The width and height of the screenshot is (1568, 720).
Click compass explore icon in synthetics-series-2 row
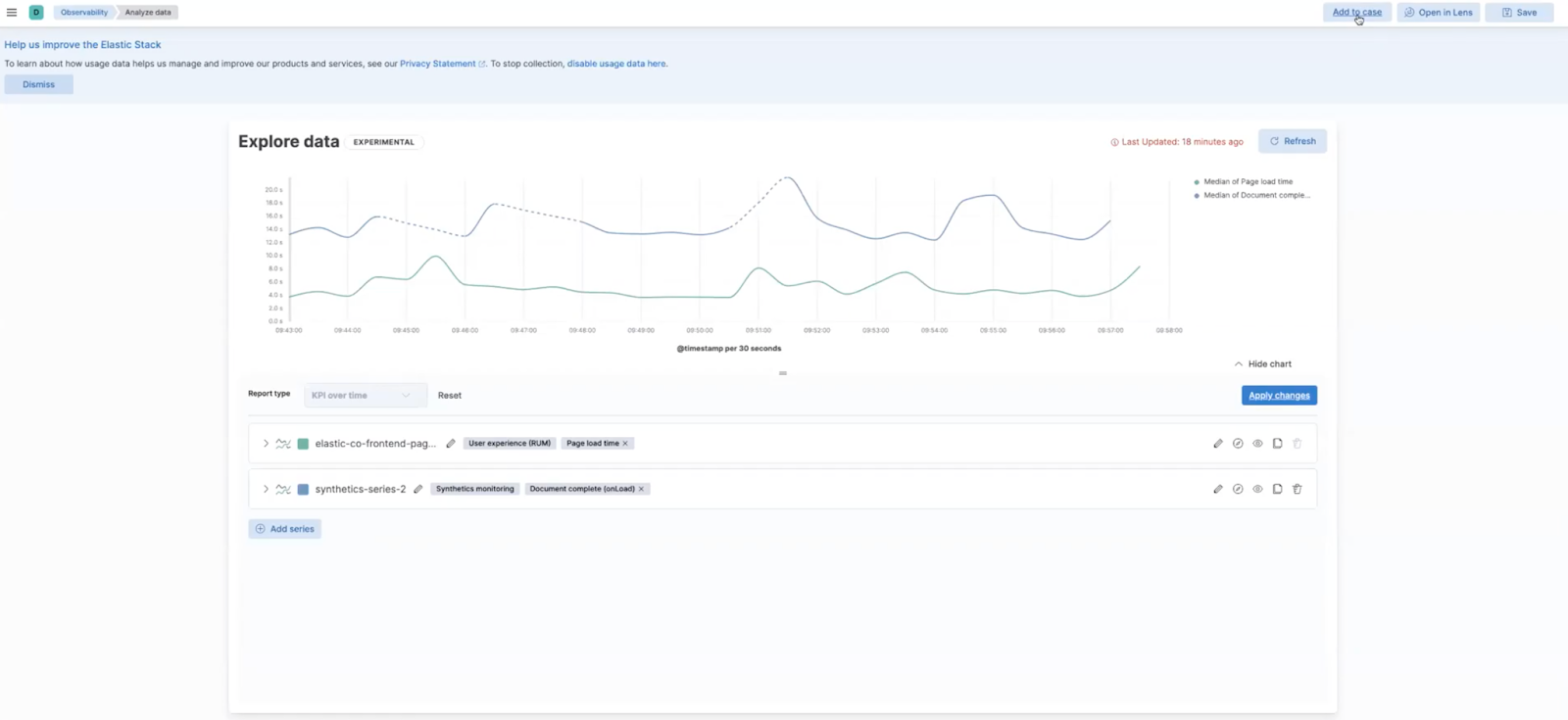coord(1238,489)
